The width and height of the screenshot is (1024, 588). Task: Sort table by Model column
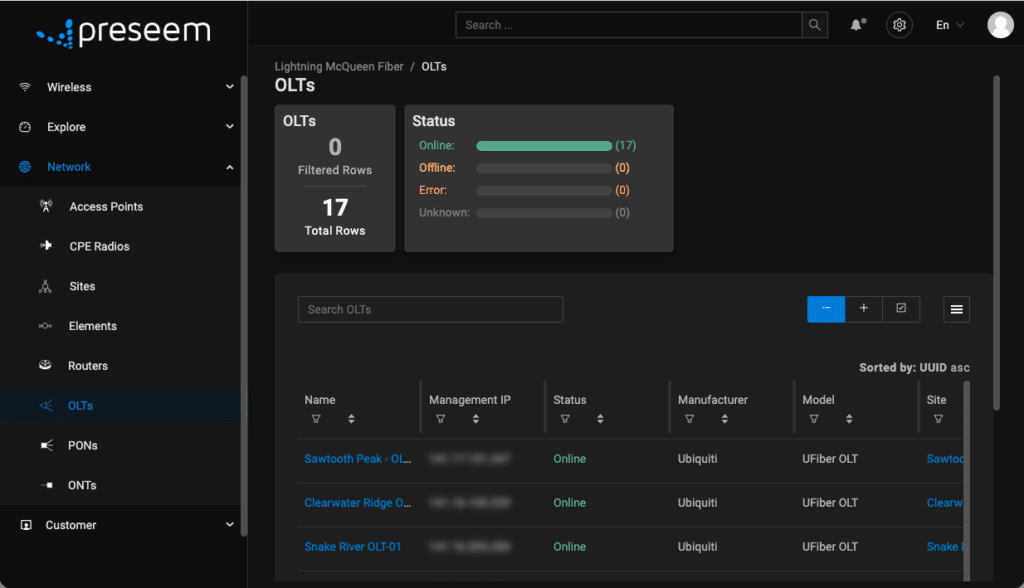(x=849, y=419)
